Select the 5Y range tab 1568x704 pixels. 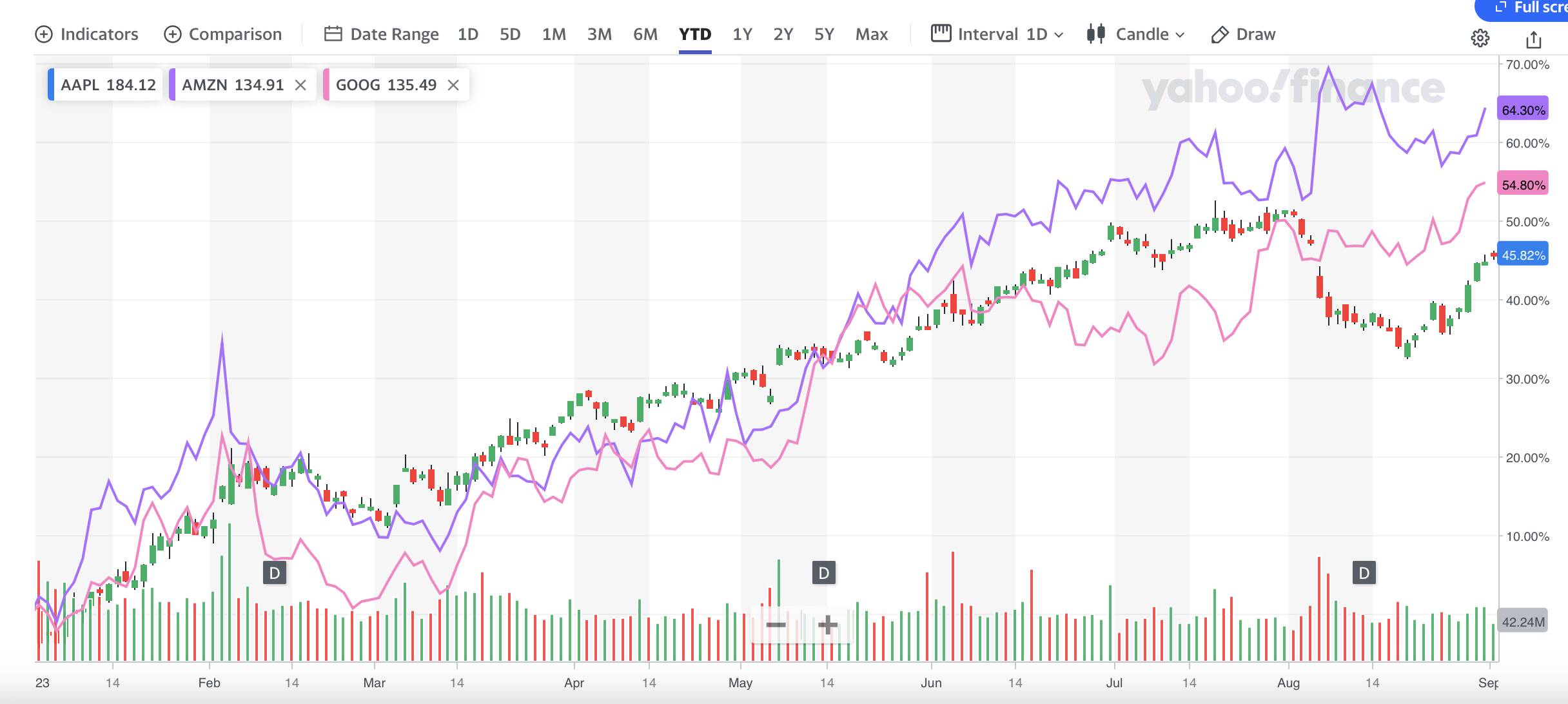tap(824, 34)
